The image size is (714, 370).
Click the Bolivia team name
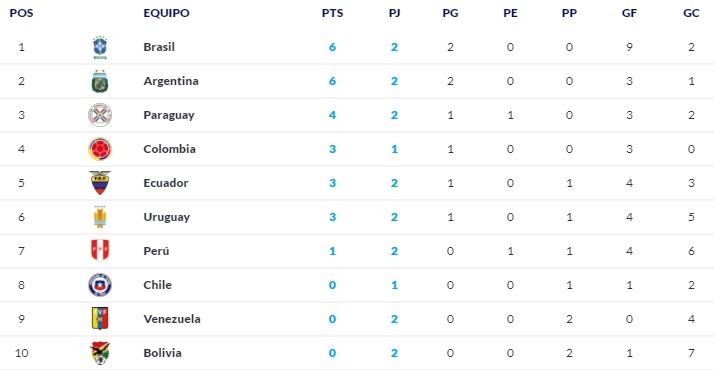tap(162, 353)
